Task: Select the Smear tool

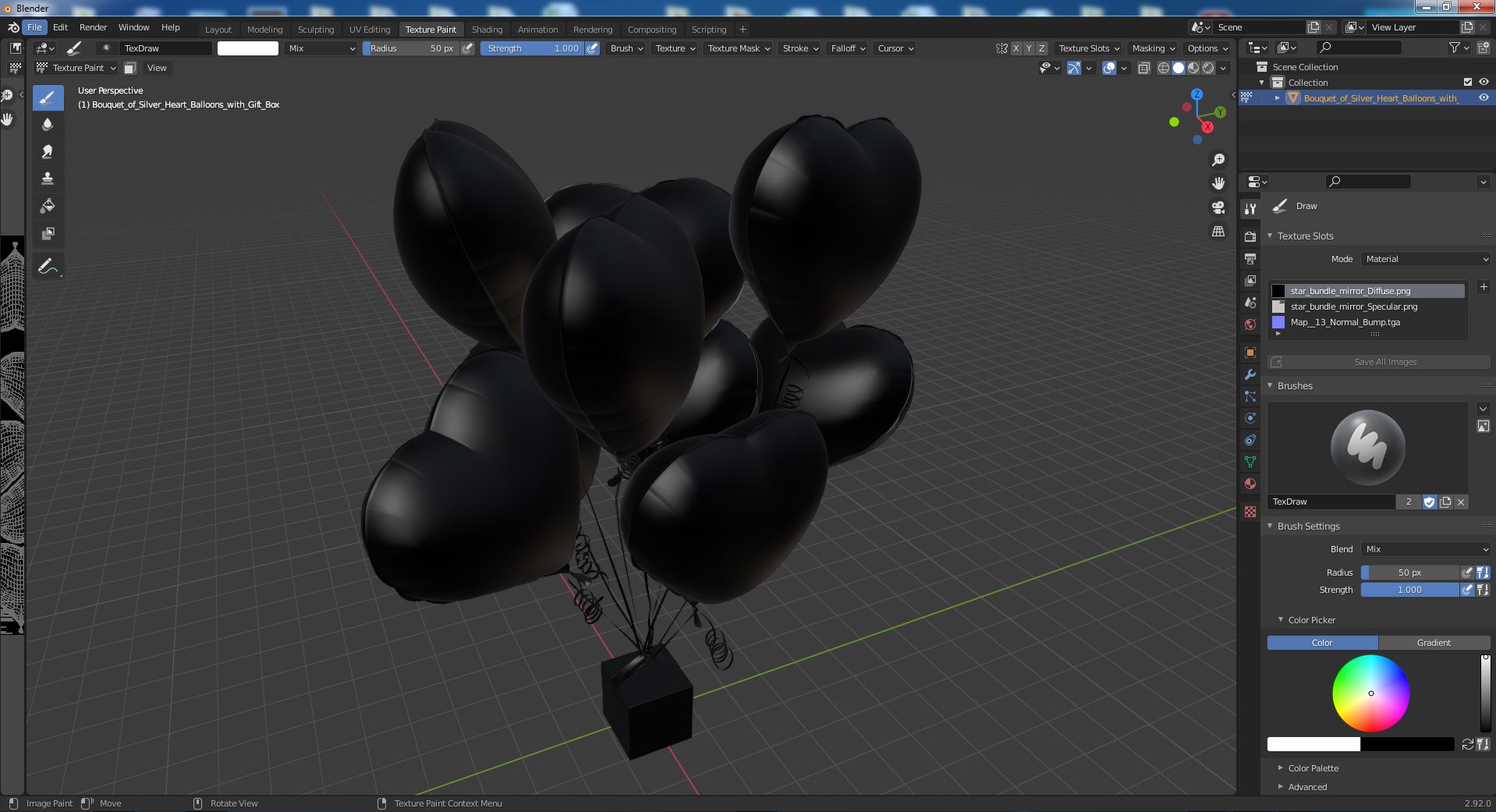Action: (48, 151)
